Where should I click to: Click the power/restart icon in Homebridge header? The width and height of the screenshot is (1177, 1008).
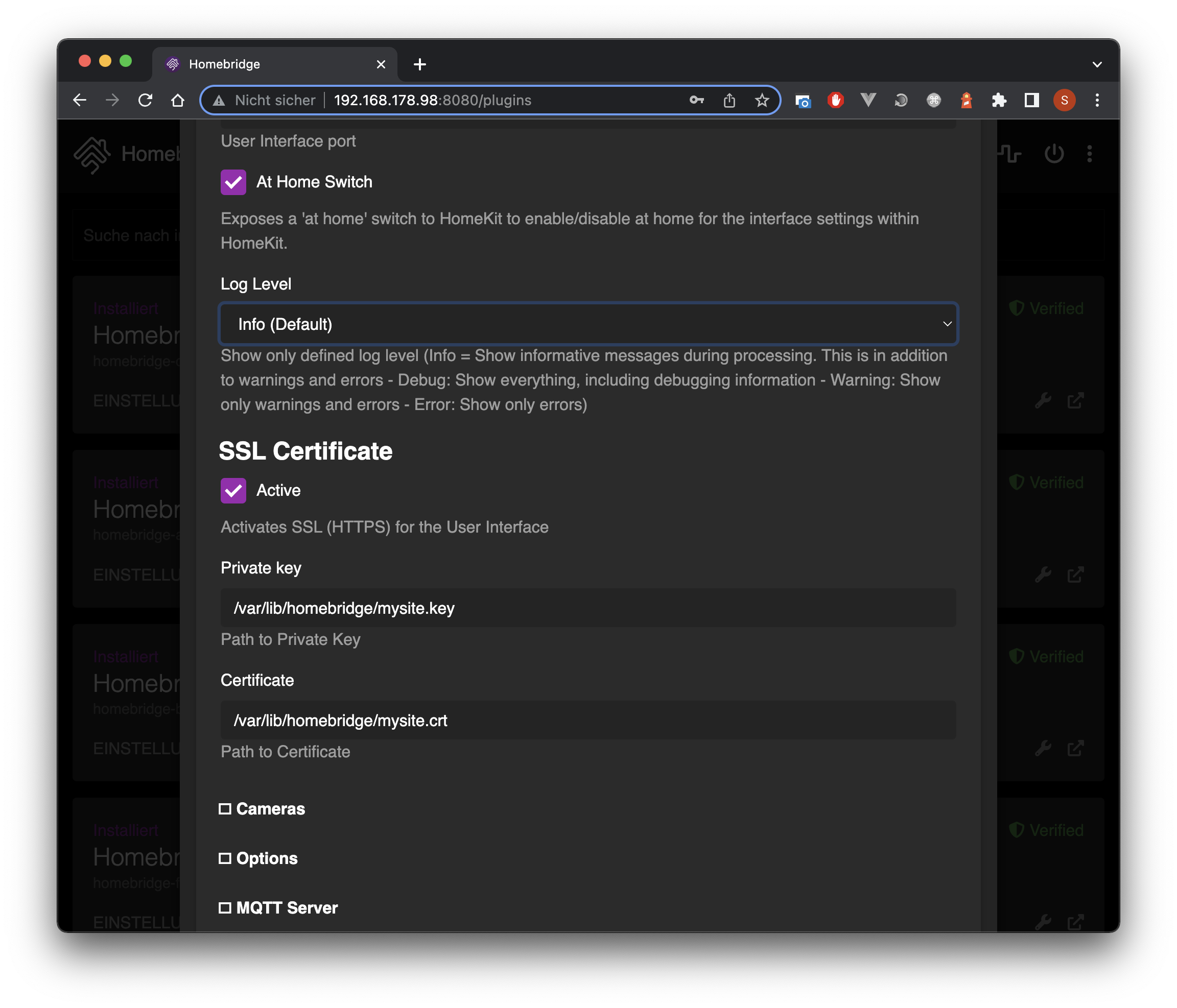pyautogui.click(x=1054, y=153)
